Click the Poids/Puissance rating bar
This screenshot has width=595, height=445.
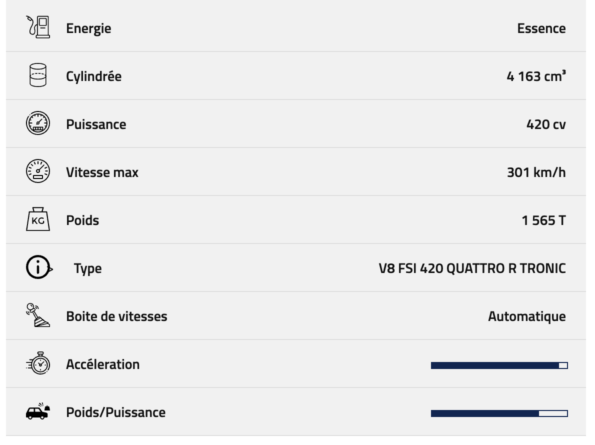(499, 414)
